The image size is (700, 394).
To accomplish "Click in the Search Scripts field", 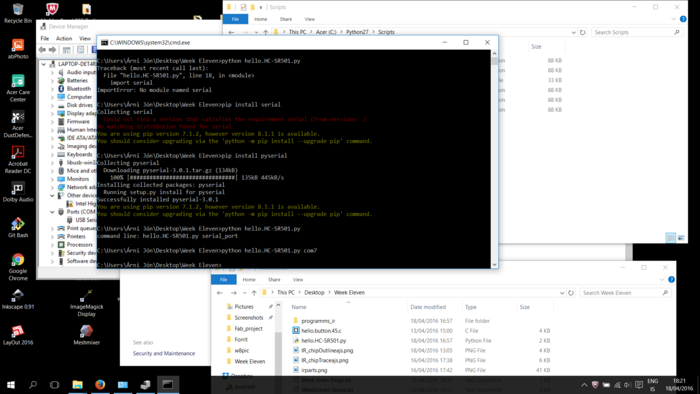I will [x=637, y=32].
